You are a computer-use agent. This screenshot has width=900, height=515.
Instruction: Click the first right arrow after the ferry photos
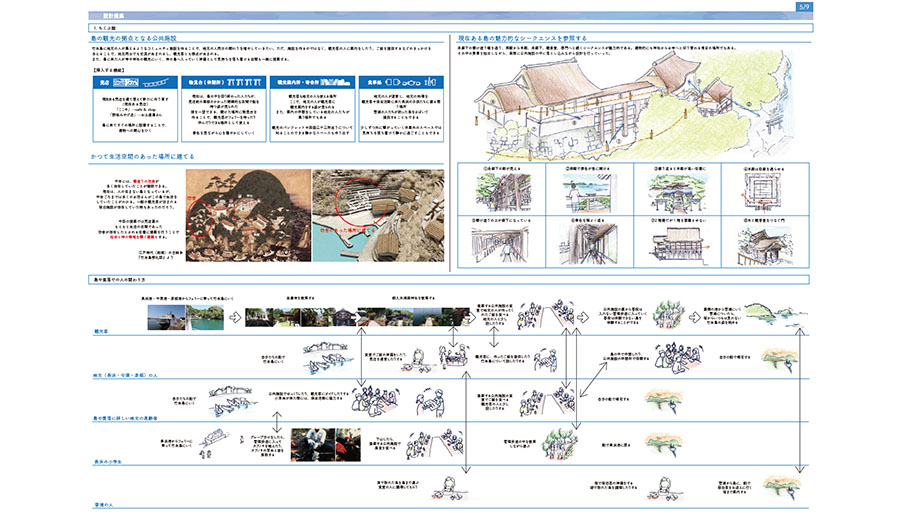tap(233, 318)
